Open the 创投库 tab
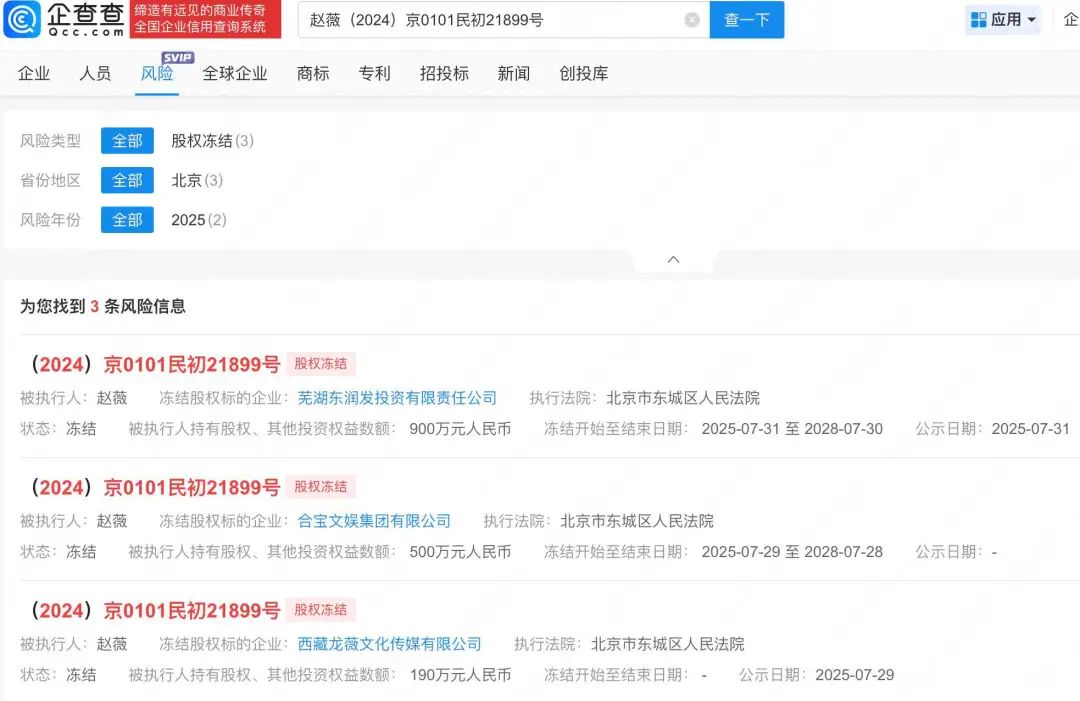The height and width of the screenshot is (701, 1080). pyautogui.click(x=583, y=74)
